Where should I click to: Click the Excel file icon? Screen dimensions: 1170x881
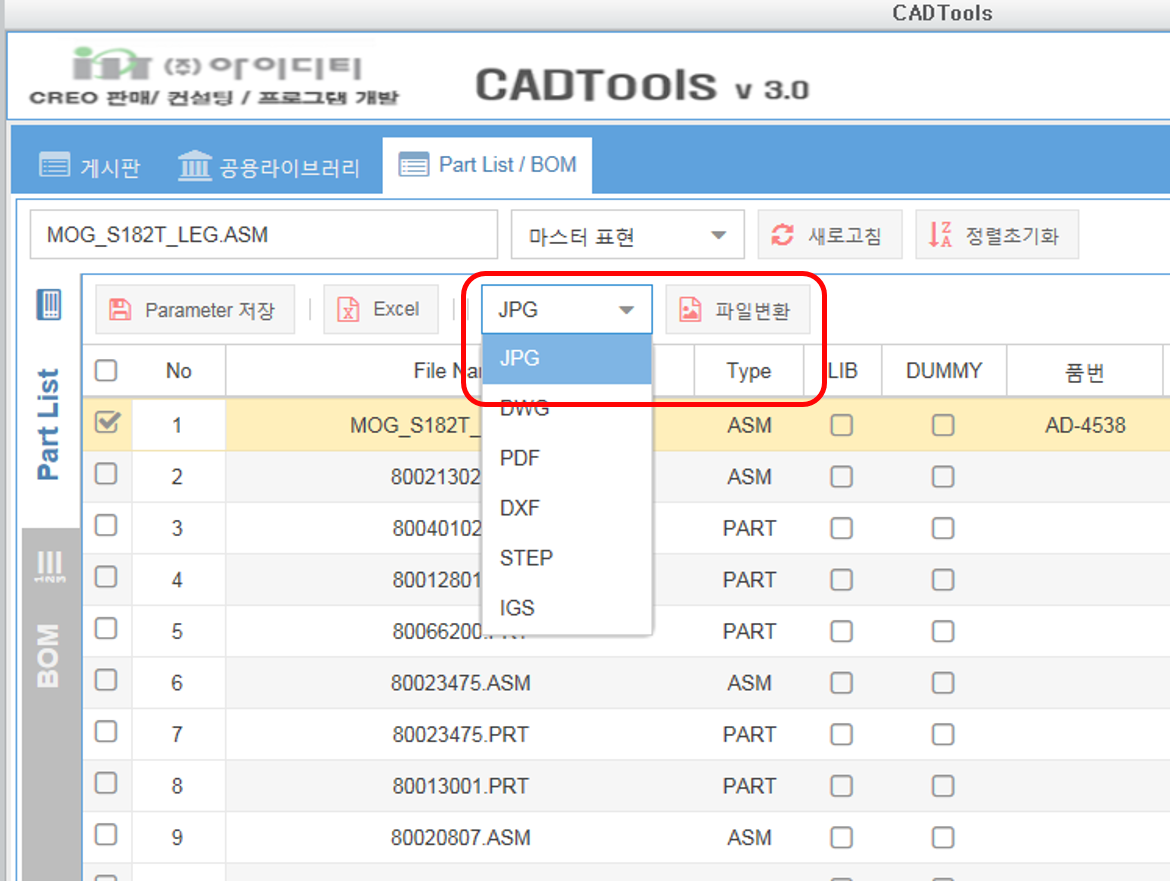348,309
